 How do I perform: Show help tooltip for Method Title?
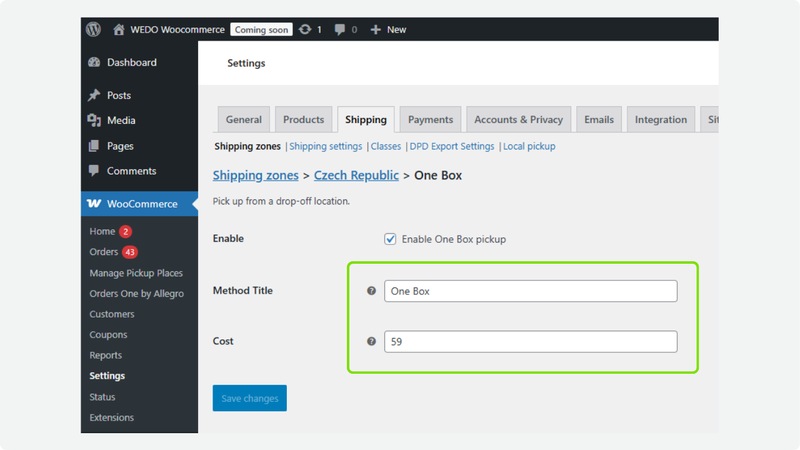point(371,290)
